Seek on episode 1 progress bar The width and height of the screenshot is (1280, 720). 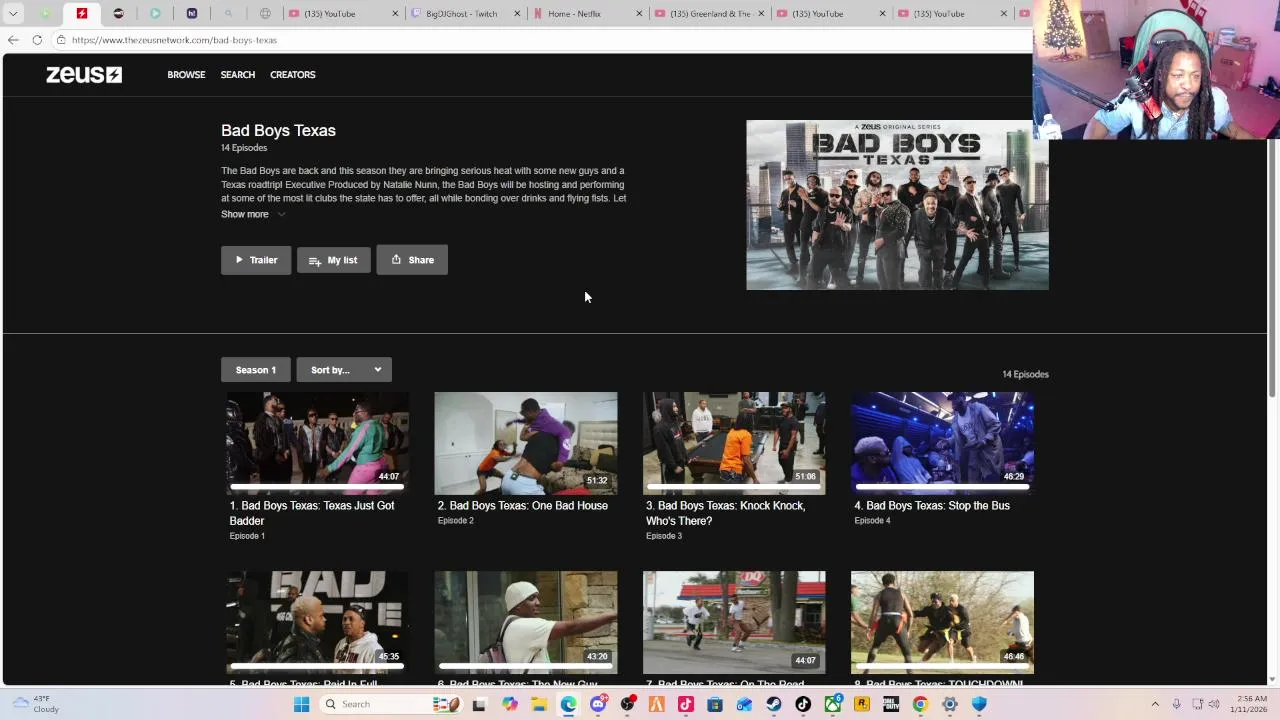point(316,487)
